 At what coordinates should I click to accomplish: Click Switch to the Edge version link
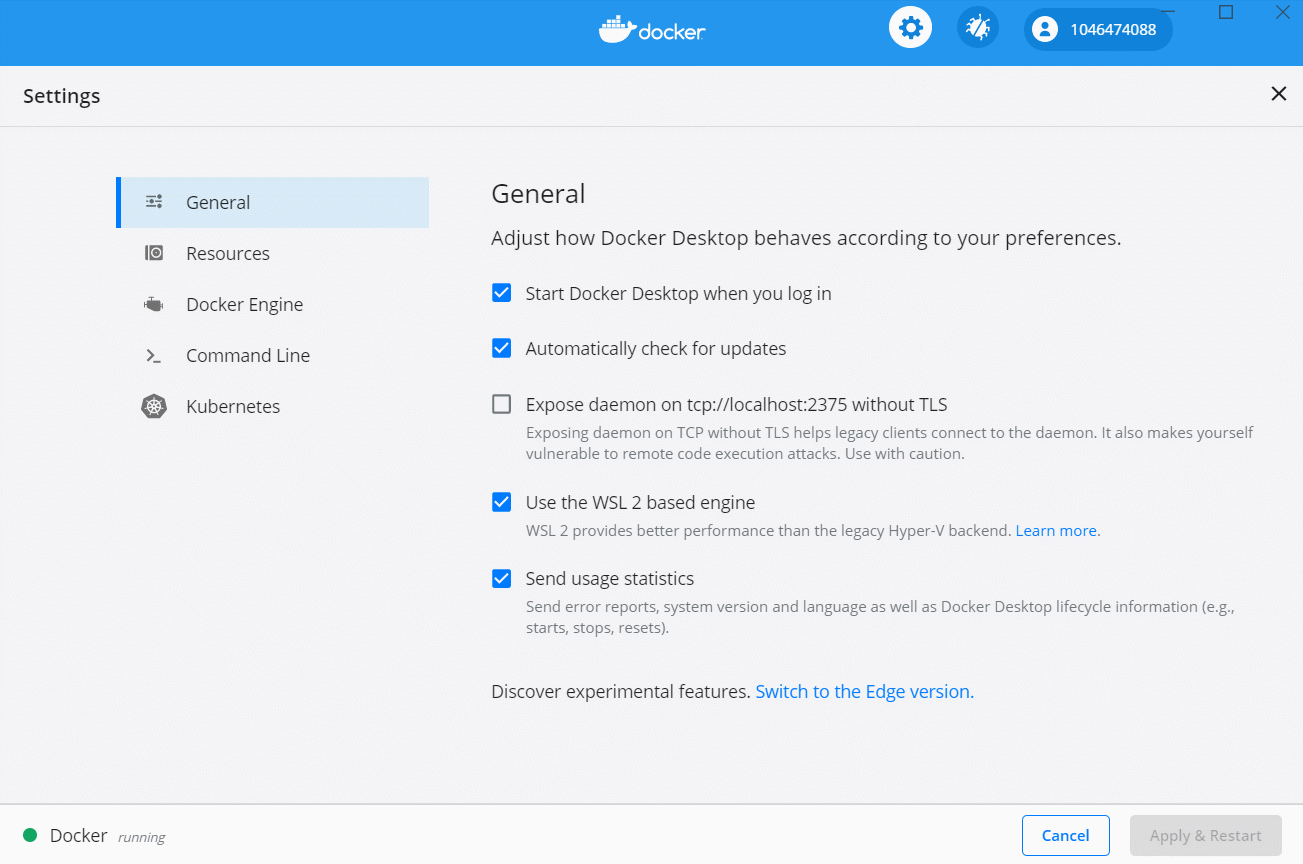tap(864, 691)
